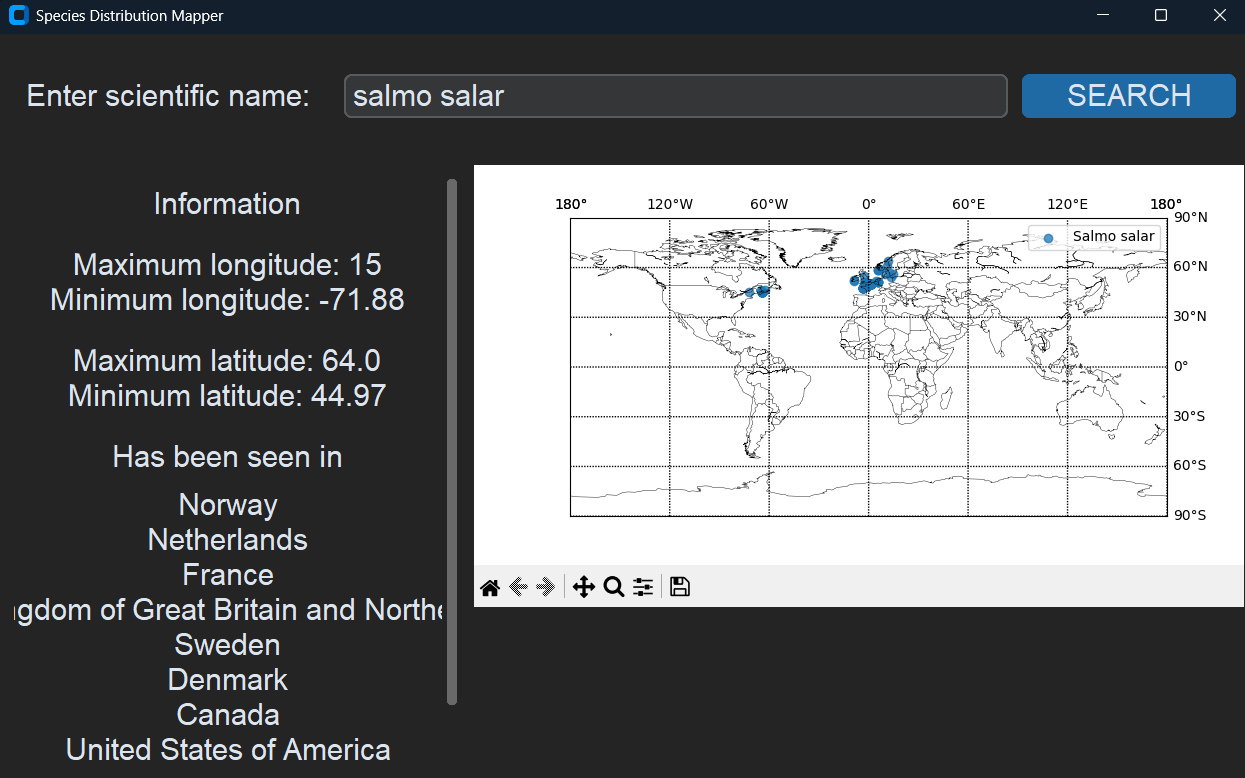The image size is (1245, 778).
Task: Select Norway in the countries list
Action: click(x=228, y=505)
